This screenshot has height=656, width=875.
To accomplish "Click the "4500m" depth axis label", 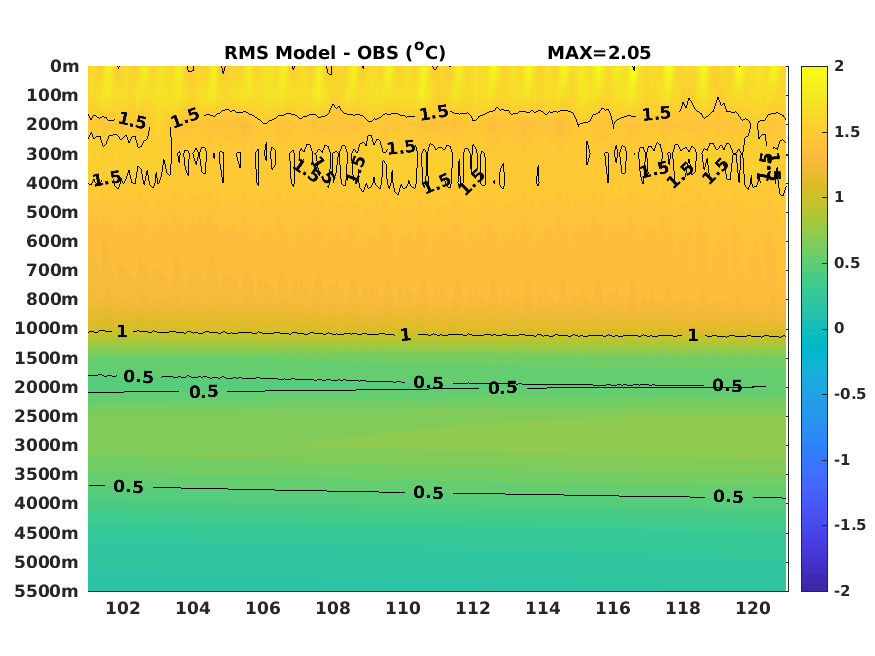I will pyautogui.click(x=47, y=533).
